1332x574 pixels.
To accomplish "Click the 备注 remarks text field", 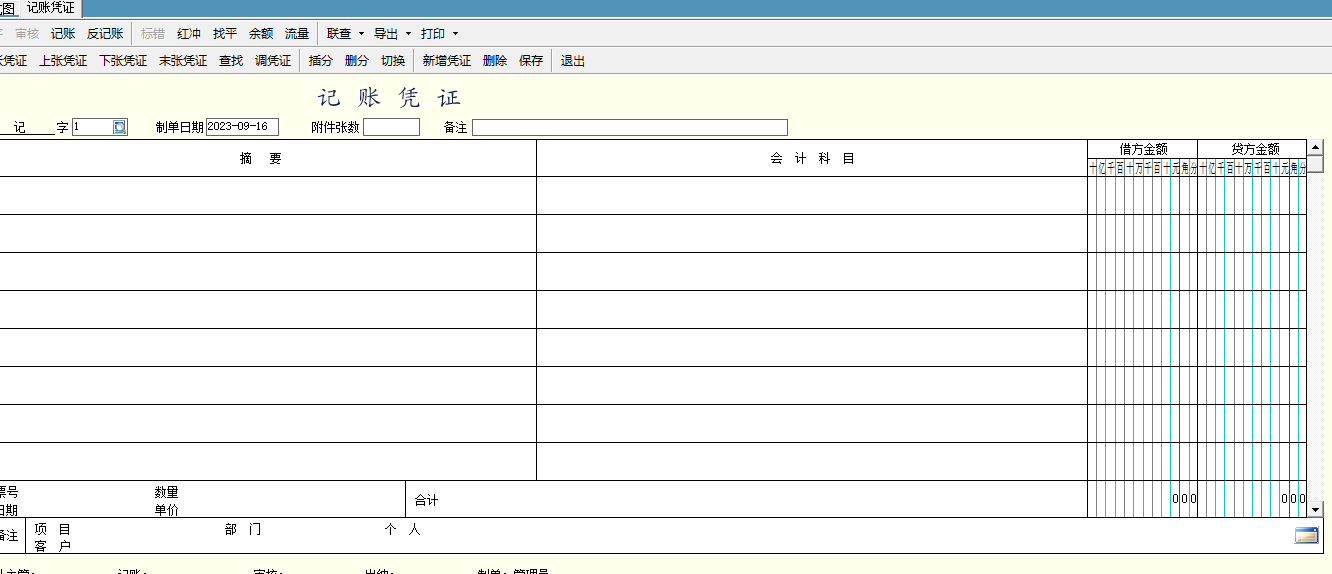I will pyautogui.click(x=629, y=127).
